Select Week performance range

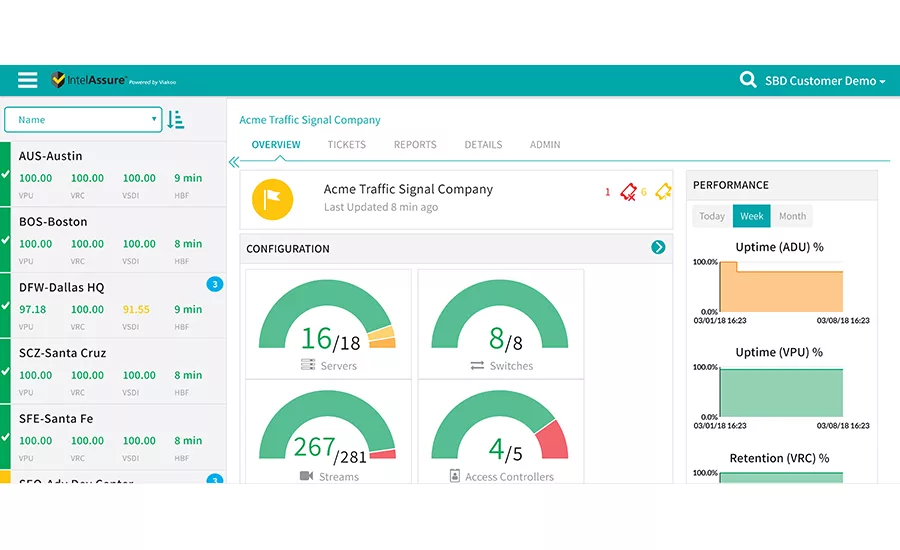pos(751,216)
